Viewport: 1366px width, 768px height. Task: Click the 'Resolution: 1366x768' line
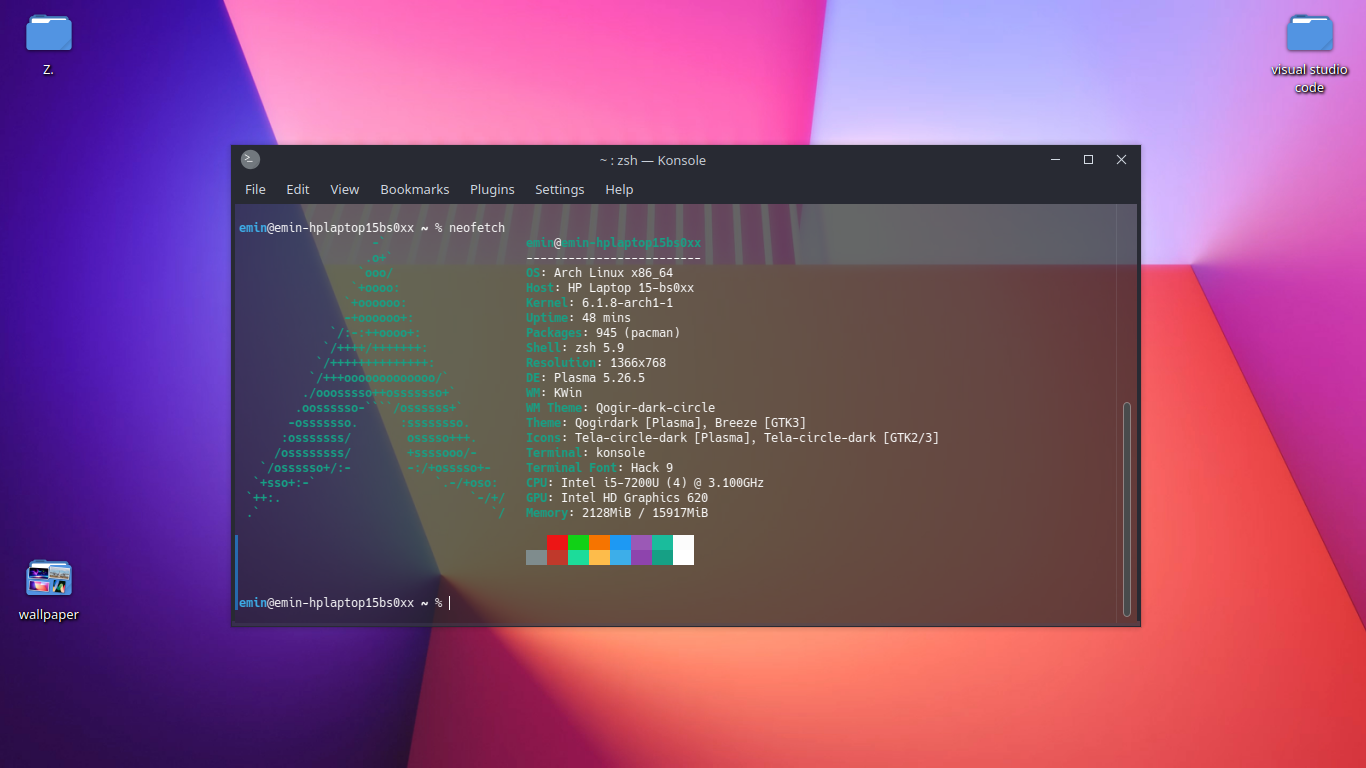pyautogui.click(x=596, y=363)
